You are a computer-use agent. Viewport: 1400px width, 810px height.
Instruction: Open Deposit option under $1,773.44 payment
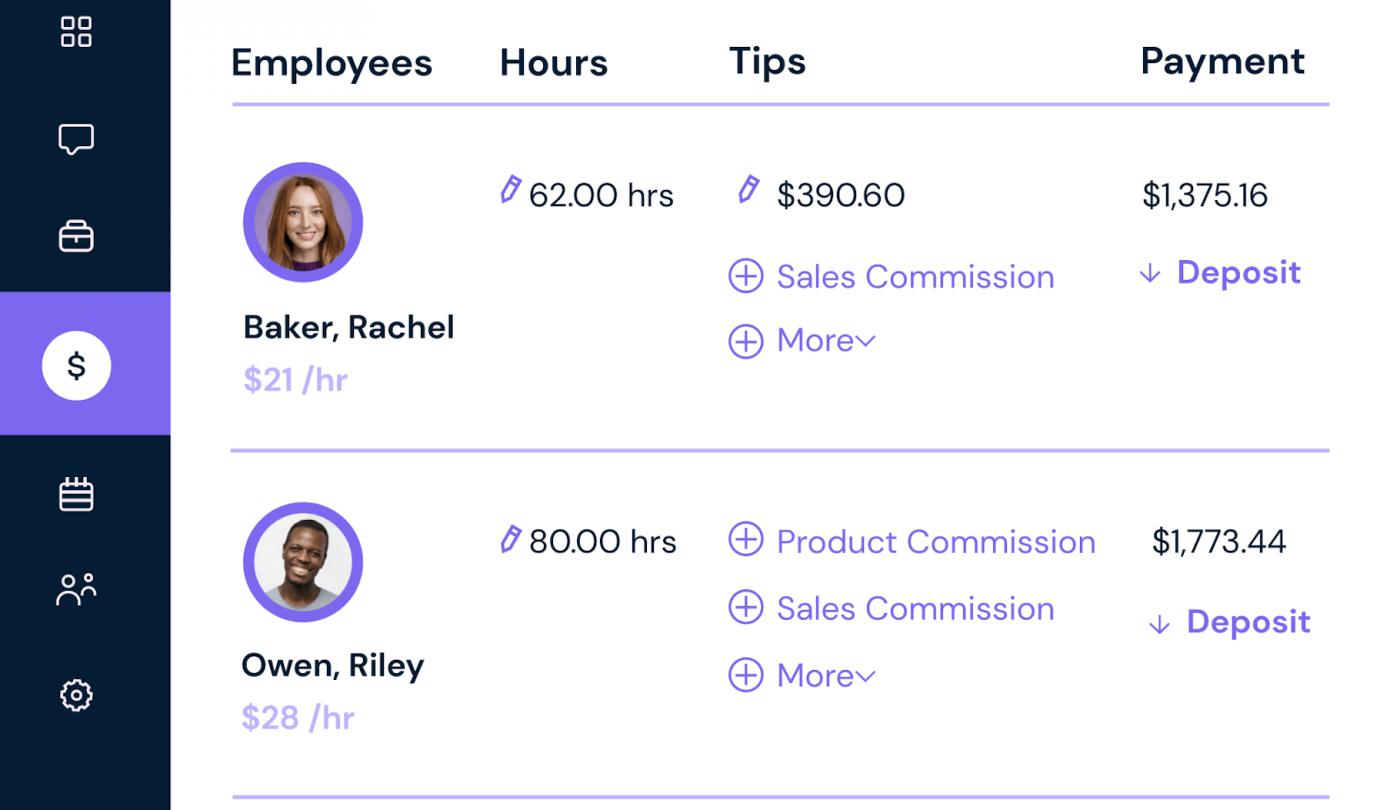tap(1229, 622)
